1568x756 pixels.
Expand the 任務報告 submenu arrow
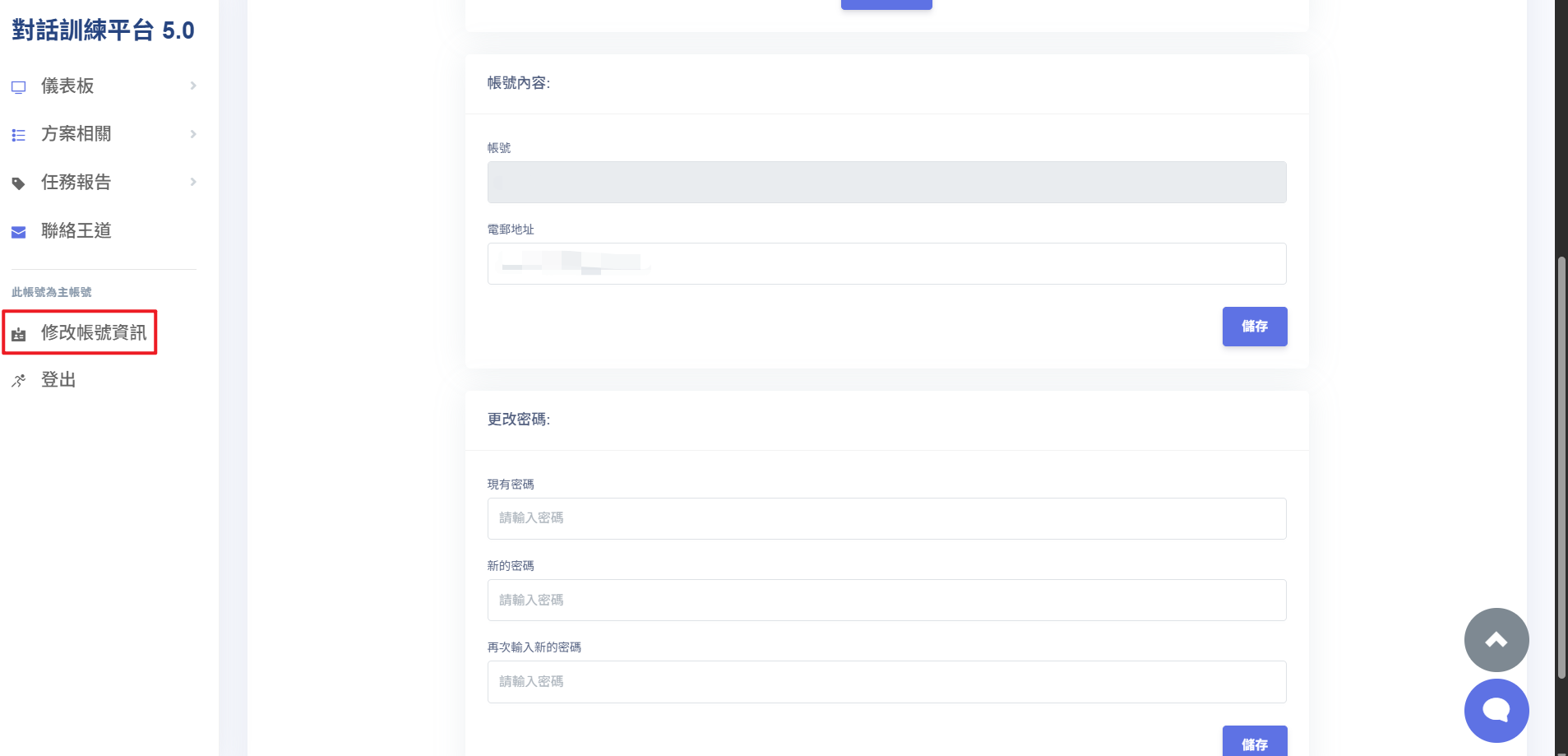click(x=193, y=182)
